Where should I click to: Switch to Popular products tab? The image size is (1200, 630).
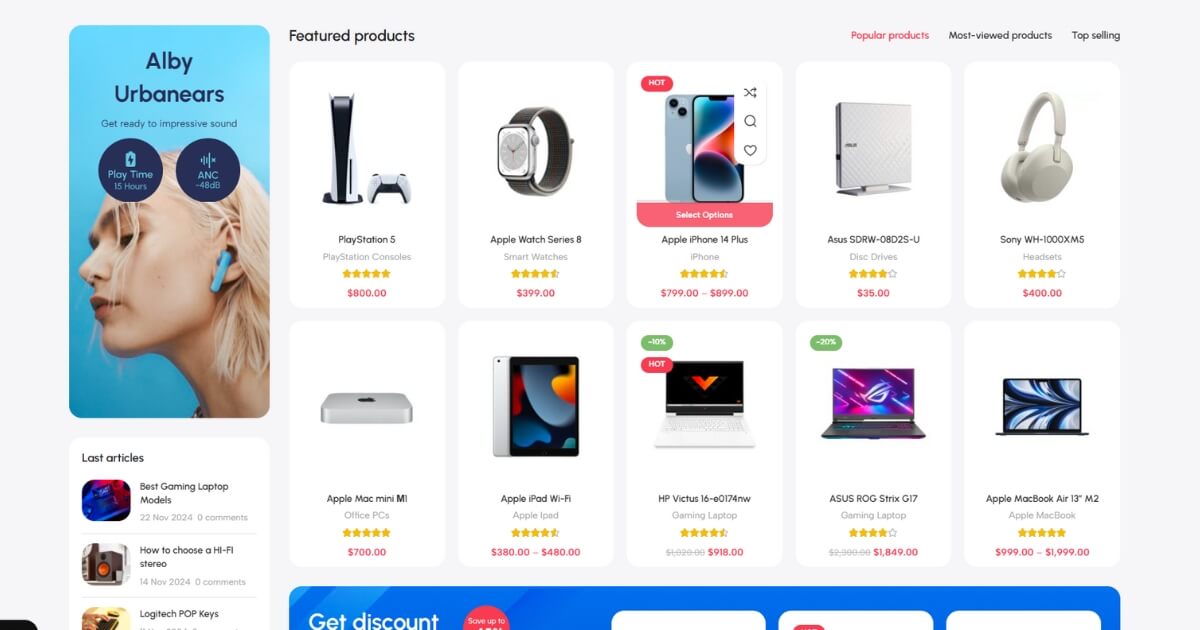[890, 35]
